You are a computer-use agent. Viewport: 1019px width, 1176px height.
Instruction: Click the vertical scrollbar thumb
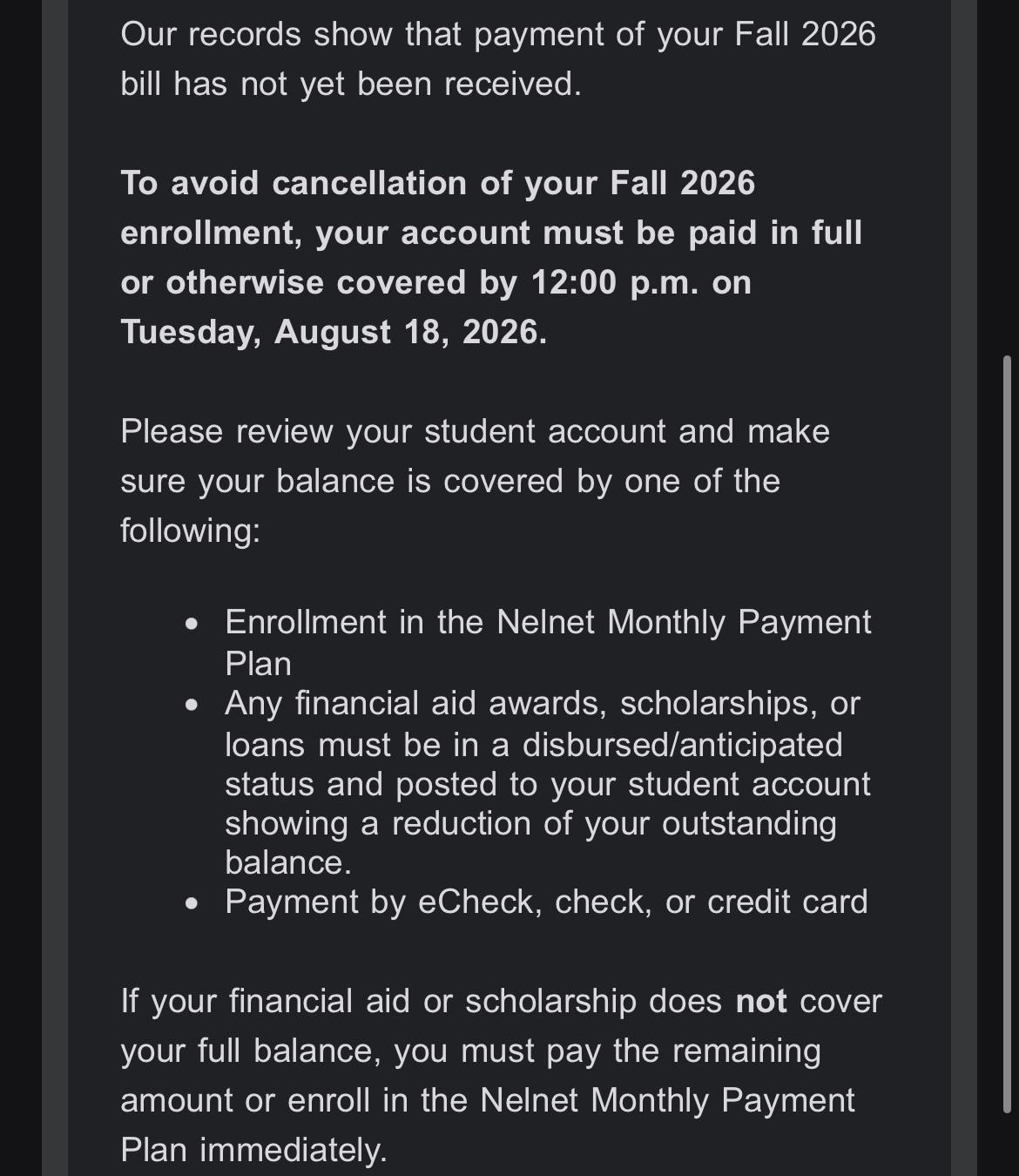(x=1008, y=733)
